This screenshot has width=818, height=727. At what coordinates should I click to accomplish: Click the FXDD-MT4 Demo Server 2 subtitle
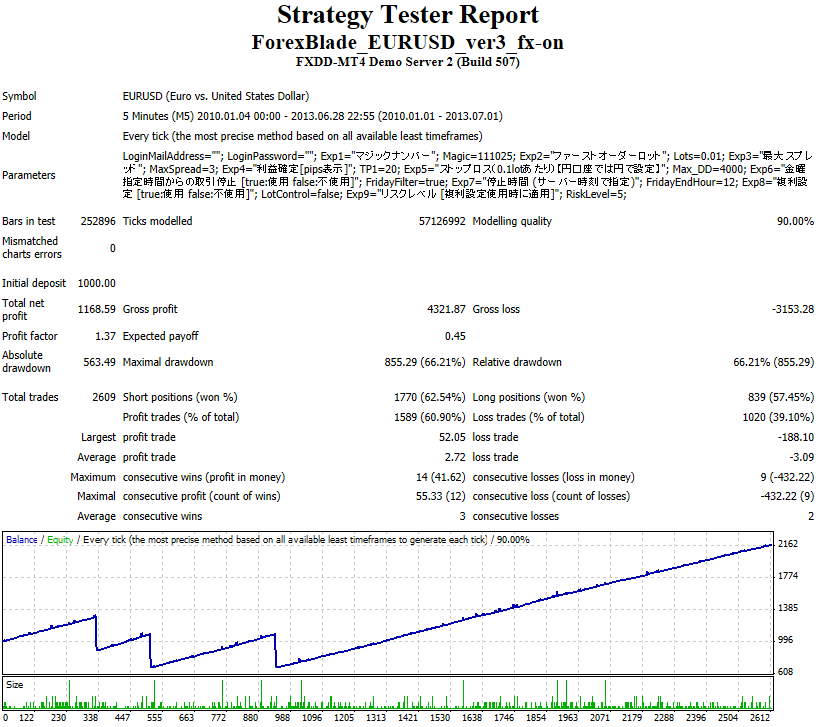coord(408,62)
